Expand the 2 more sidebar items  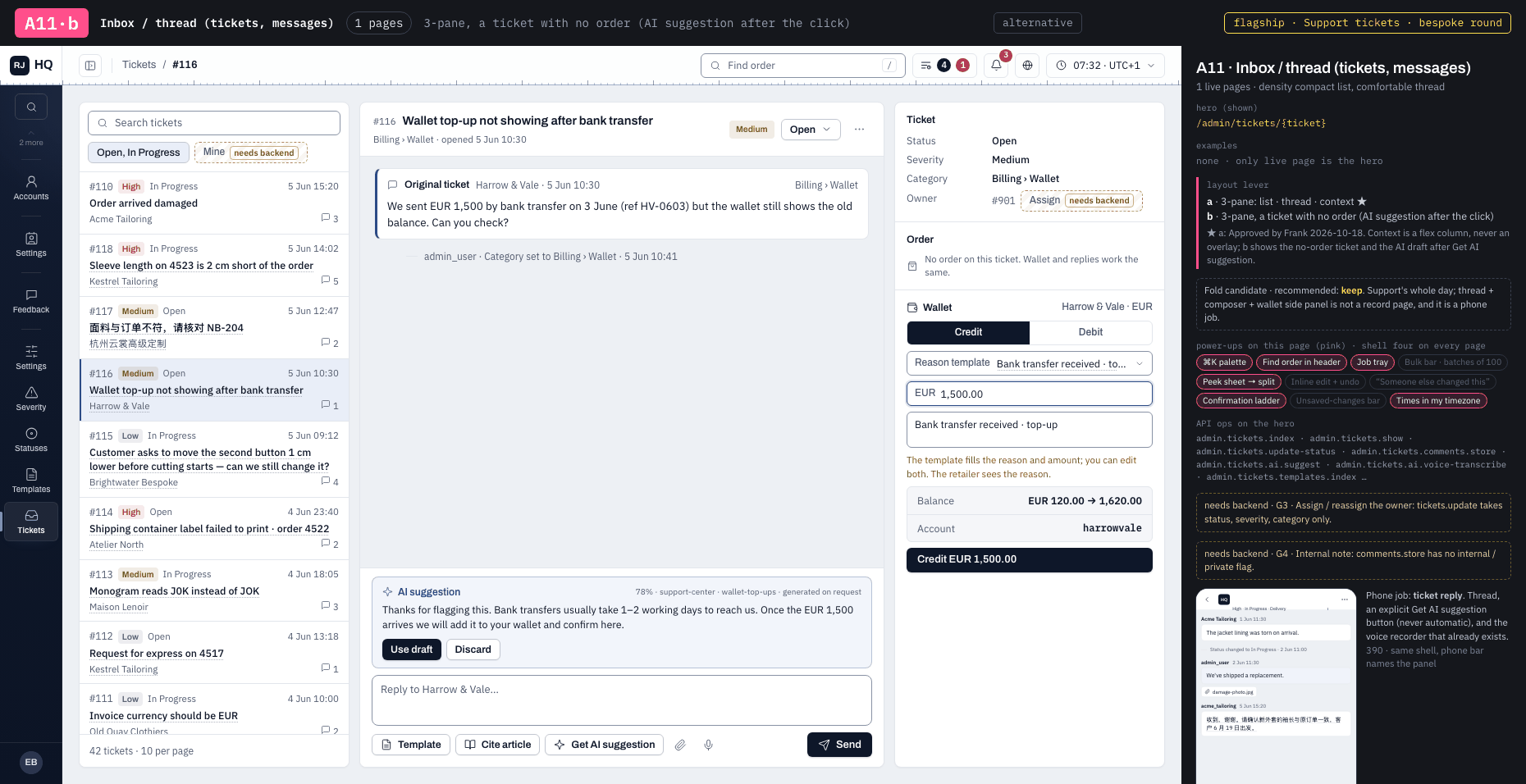31,138
